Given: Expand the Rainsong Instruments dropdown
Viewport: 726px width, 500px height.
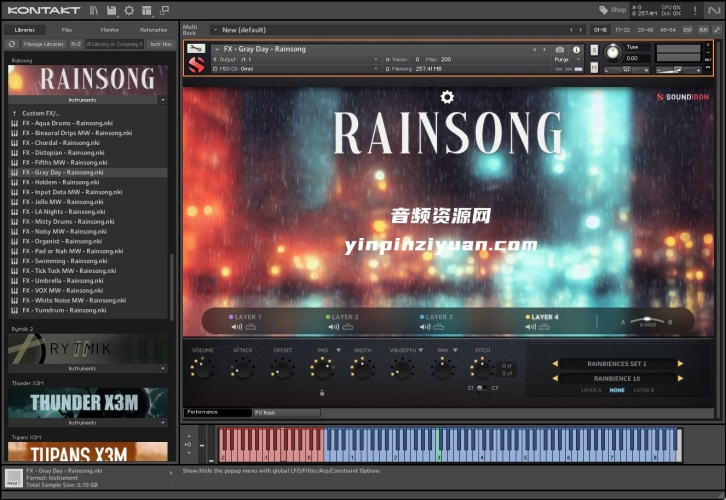Looking at the screenshot, I should point(162,101).
